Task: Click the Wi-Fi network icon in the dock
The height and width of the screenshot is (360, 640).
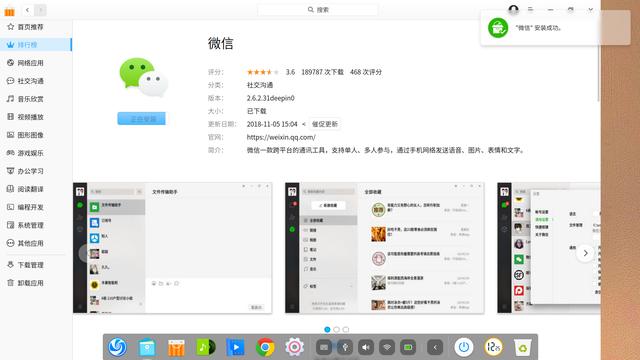Action: click(x=387, y=347)
